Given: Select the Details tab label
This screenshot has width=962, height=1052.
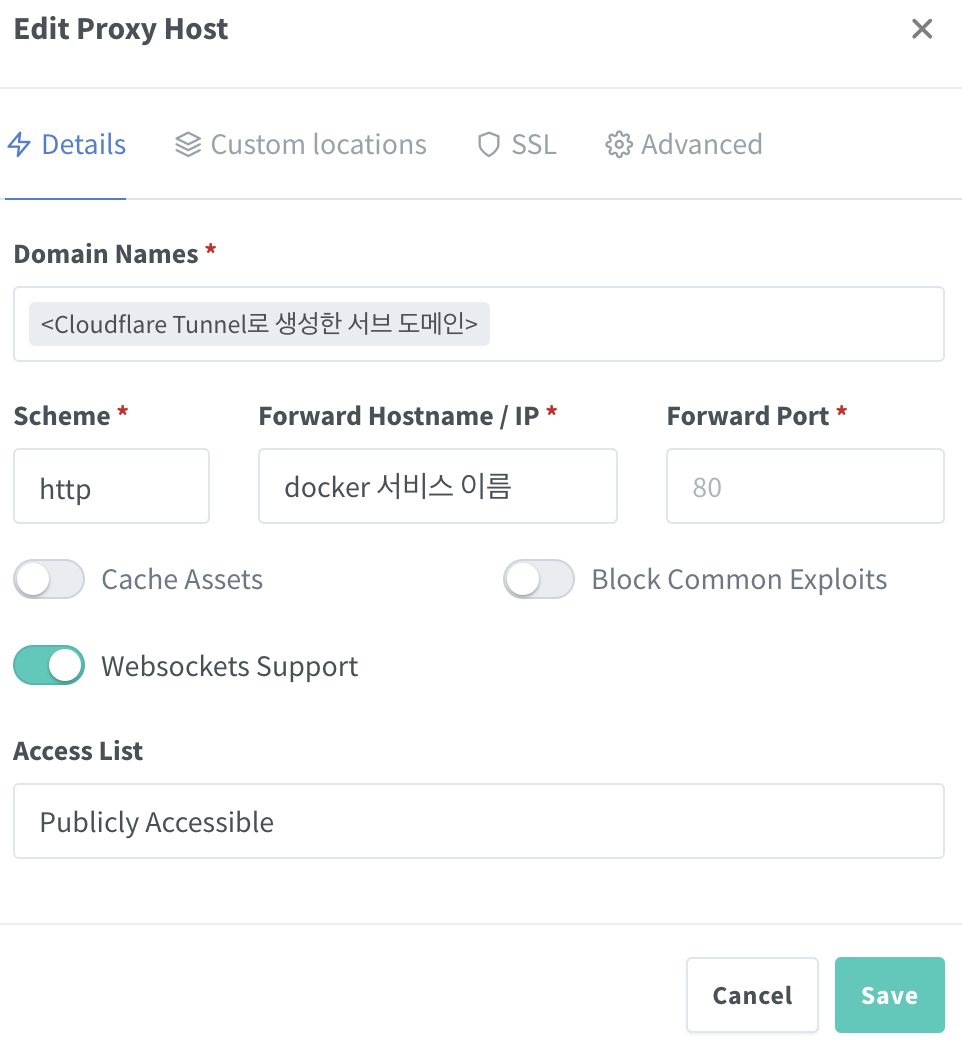Looking at the screenshot, I should pos(84,145).
